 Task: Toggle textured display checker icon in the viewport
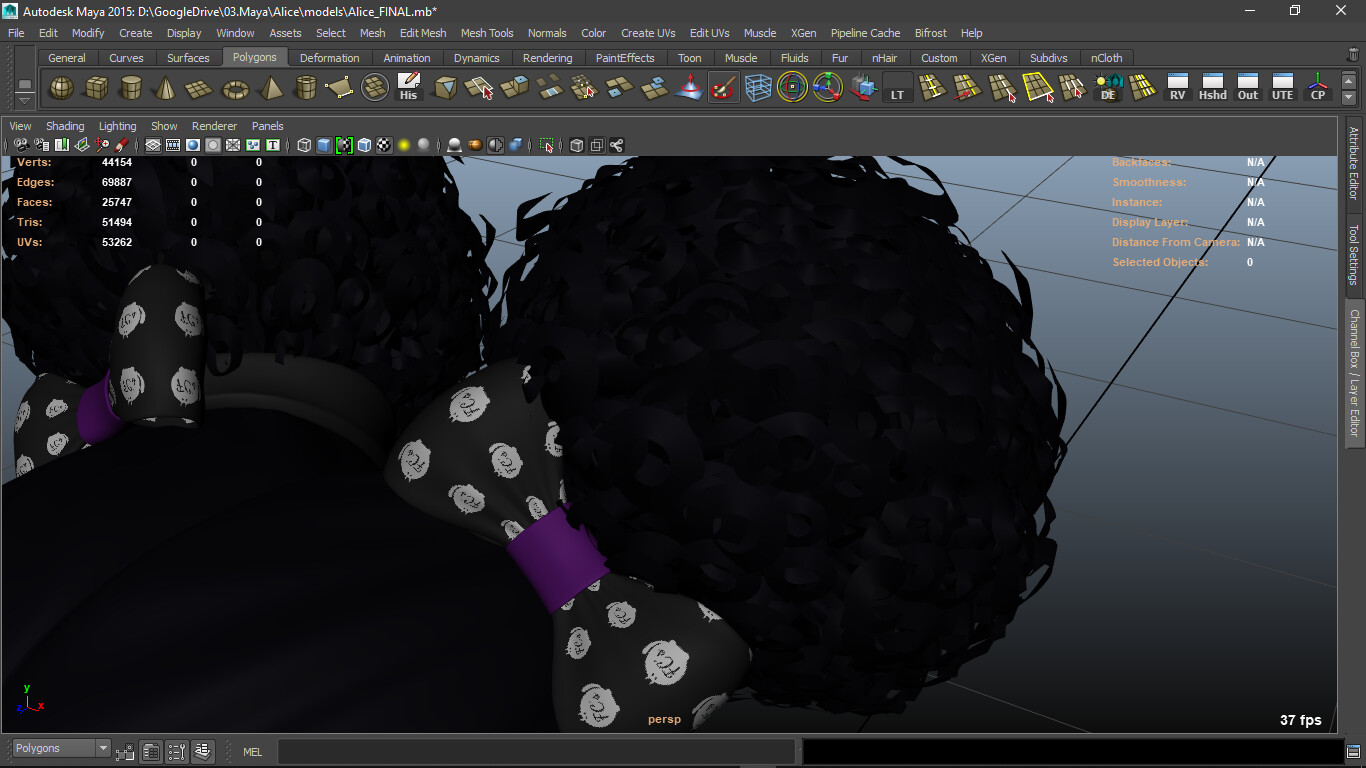point(384,145)
